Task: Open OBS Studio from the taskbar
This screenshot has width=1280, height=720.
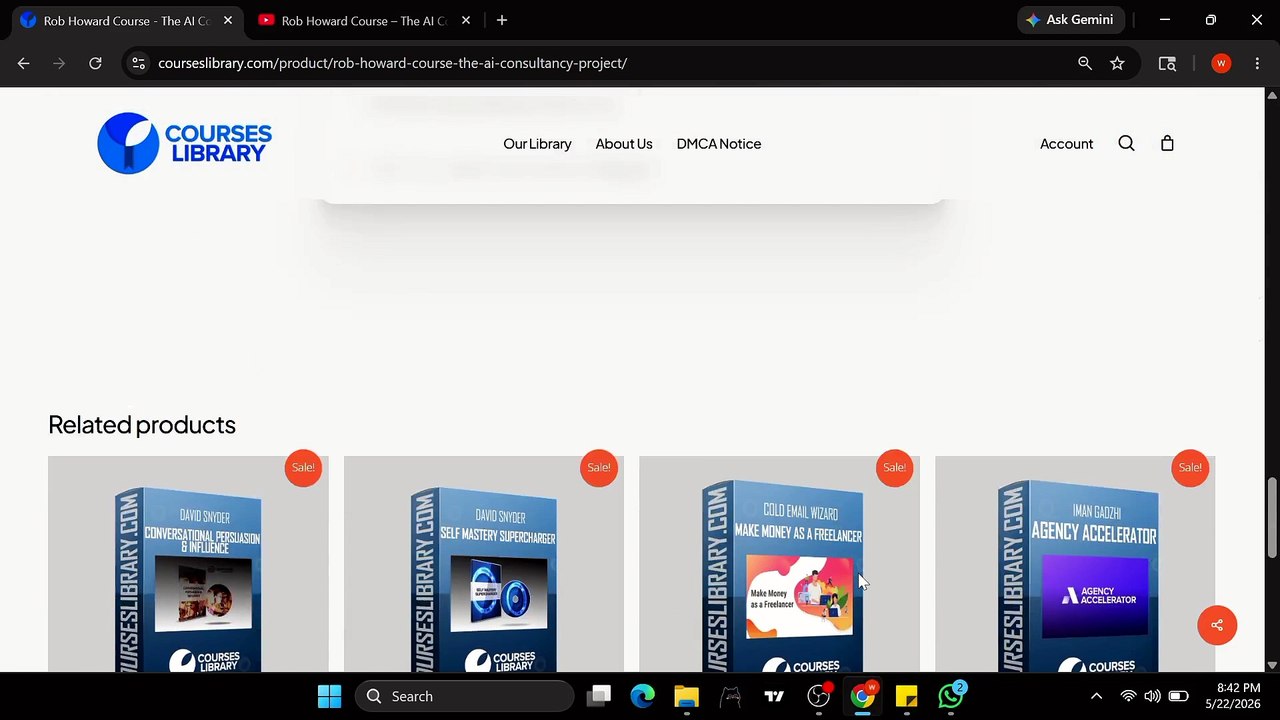Action: click(819, 696)
